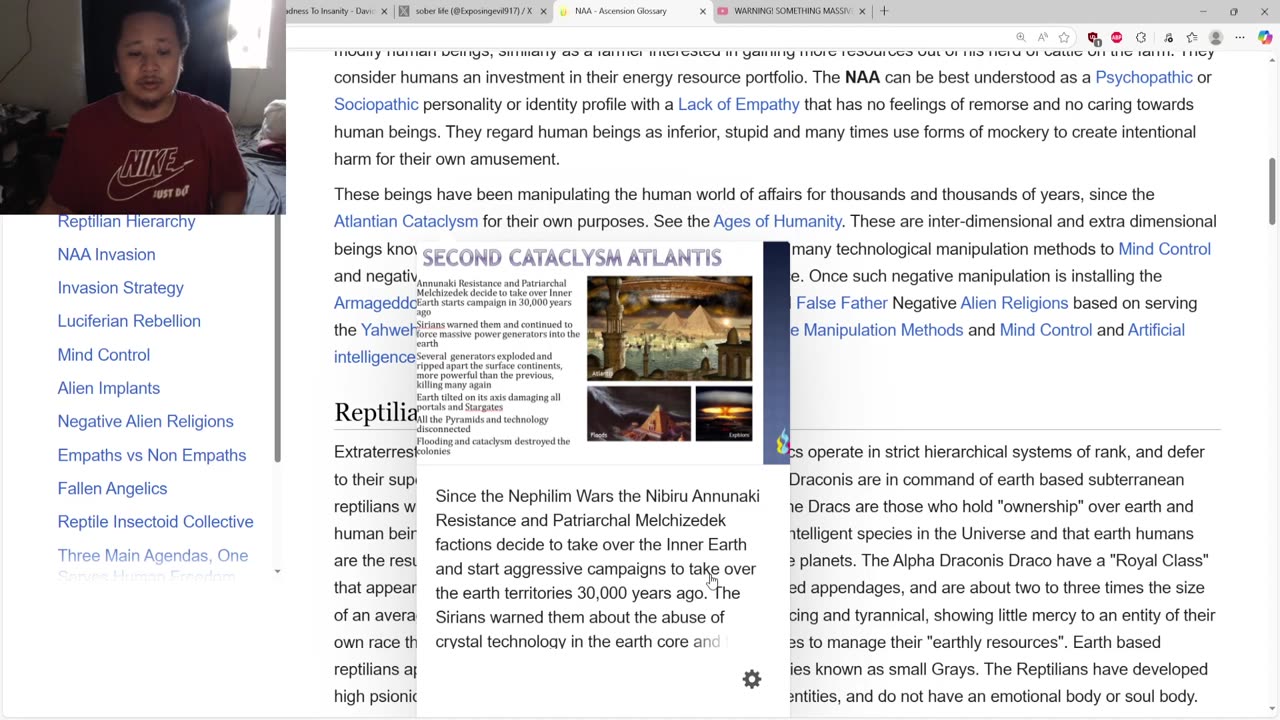1280x720 pixels.
Task: Open the zoom magnifier icon in address bar
Action: [x=1020, y=38]
